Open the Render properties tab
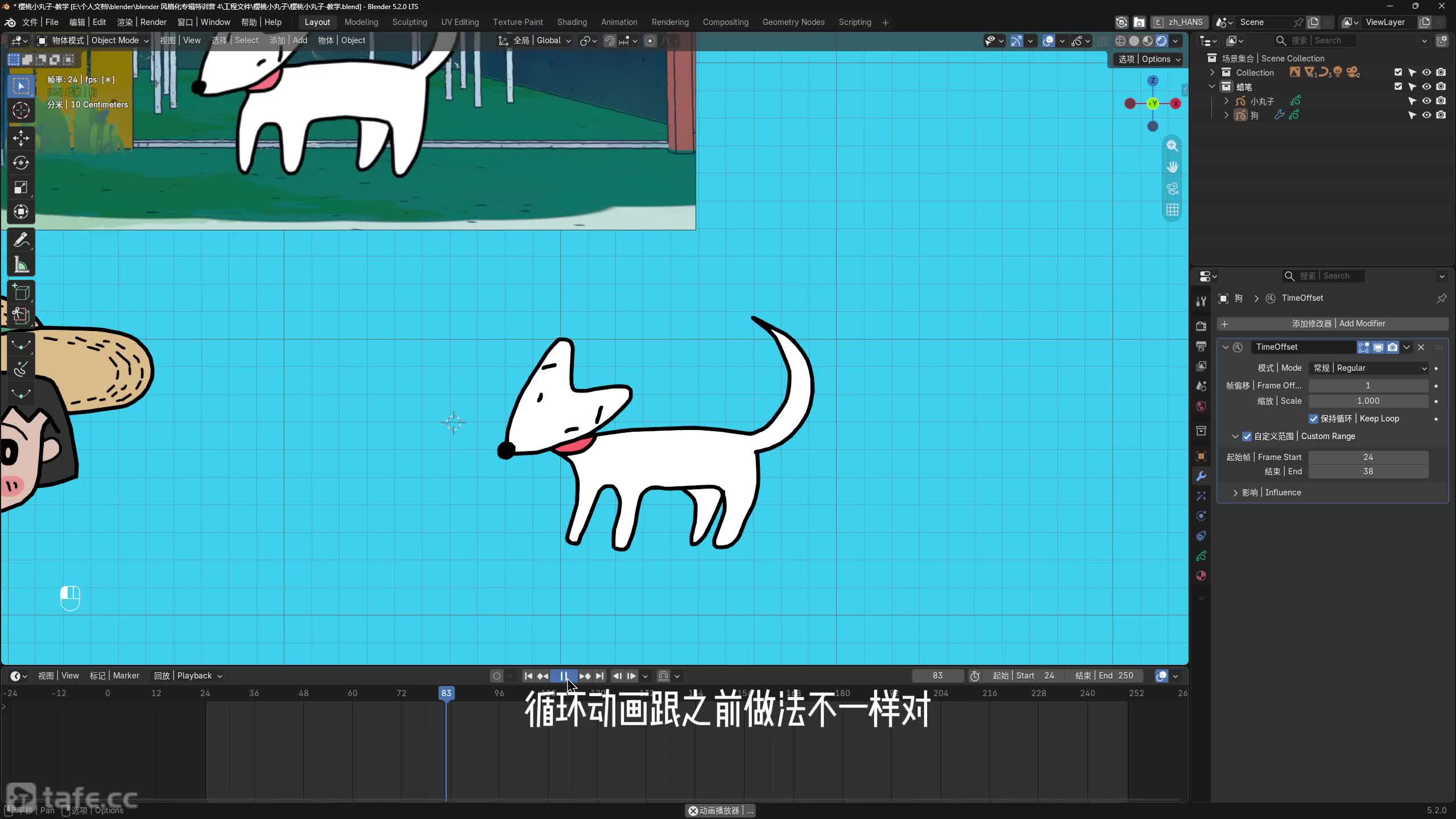Viewport: 1456px width, 819px height. pos(1201,326)
